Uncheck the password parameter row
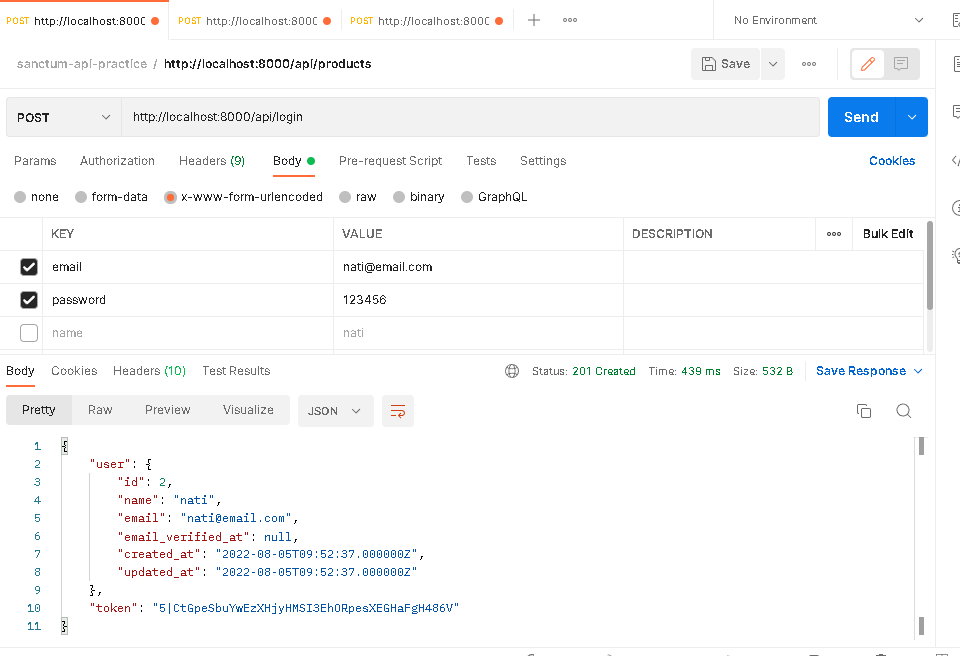 tap(28, 299)
